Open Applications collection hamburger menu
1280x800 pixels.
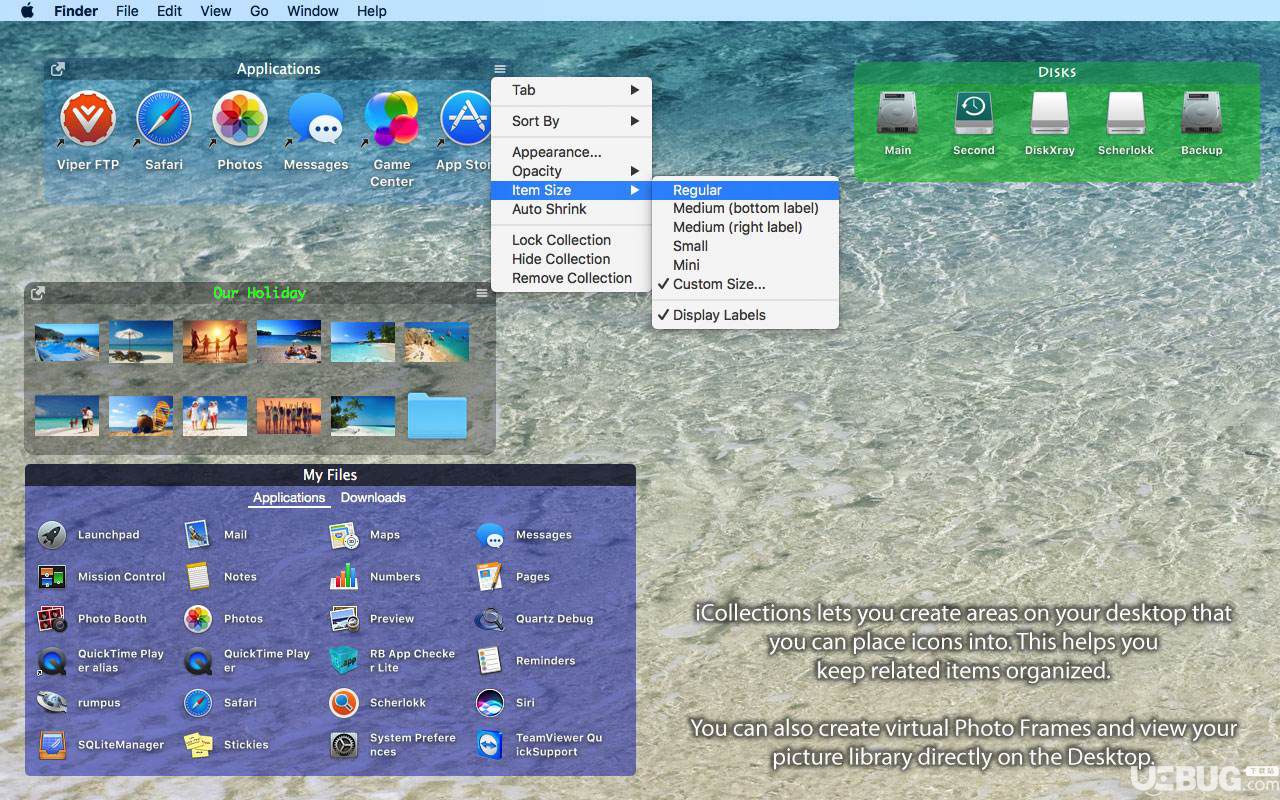point(500,69)
